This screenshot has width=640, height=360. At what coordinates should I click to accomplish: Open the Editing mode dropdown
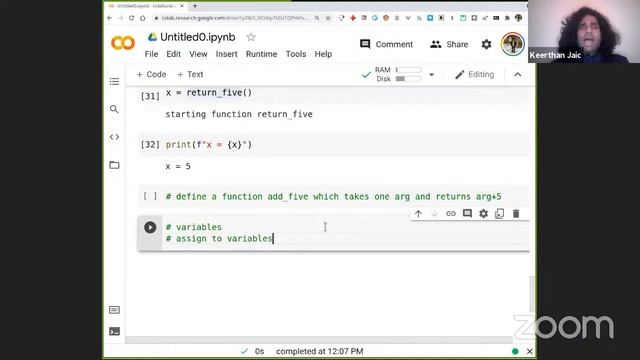pyautogui.click(x=475, y=75)
